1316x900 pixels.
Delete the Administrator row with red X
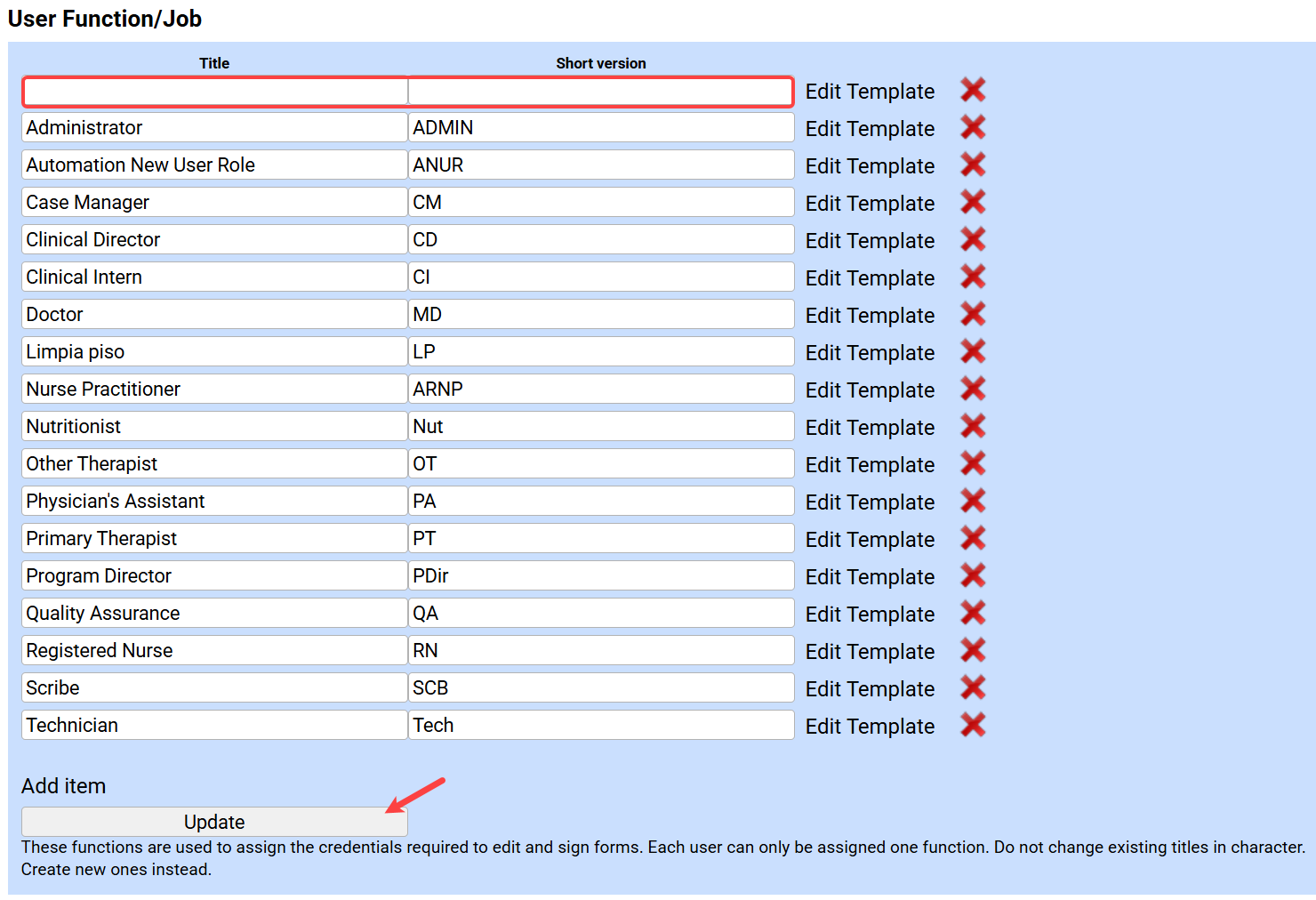(973, 128)
